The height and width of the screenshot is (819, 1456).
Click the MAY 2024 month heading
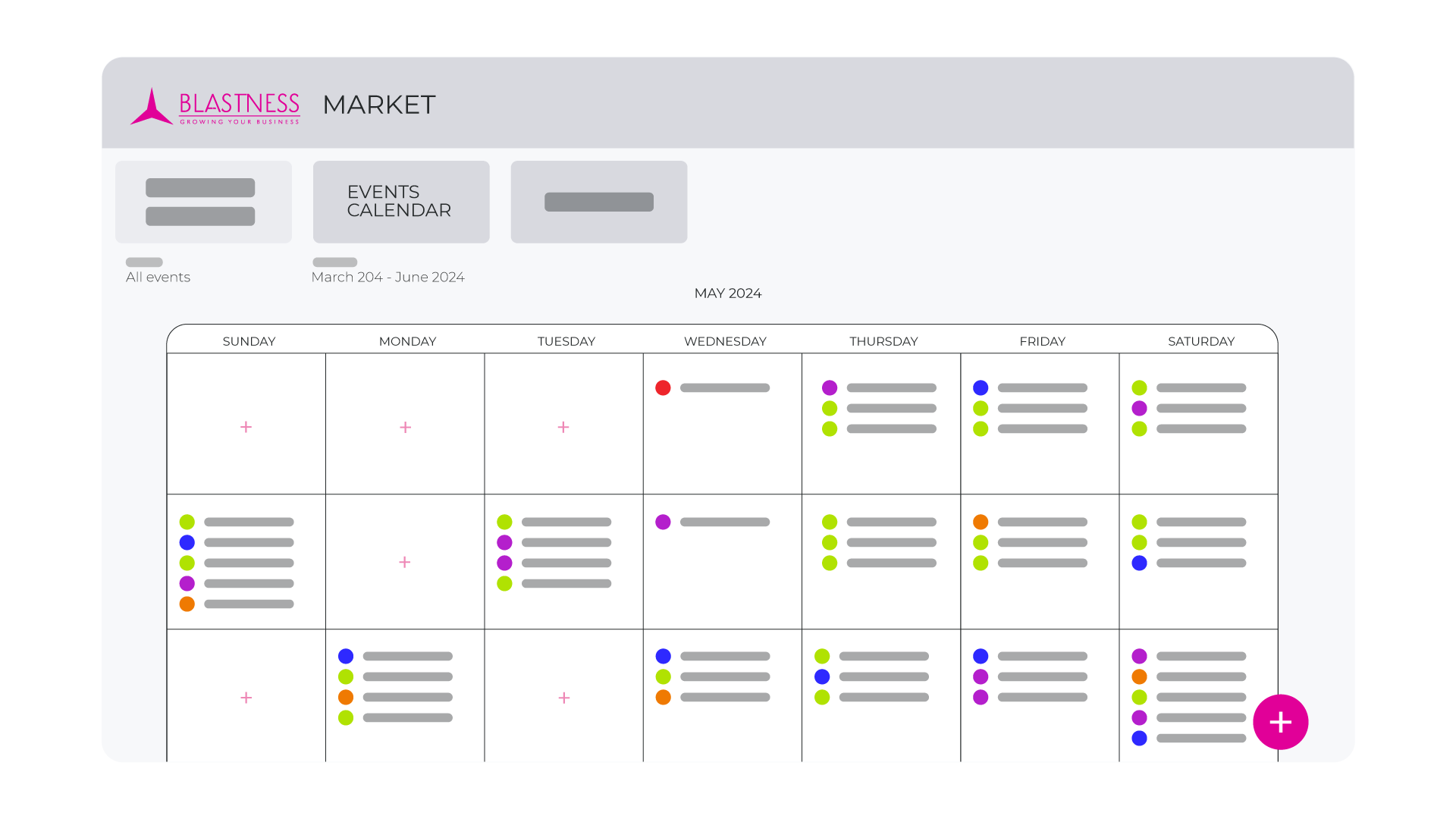727,293
